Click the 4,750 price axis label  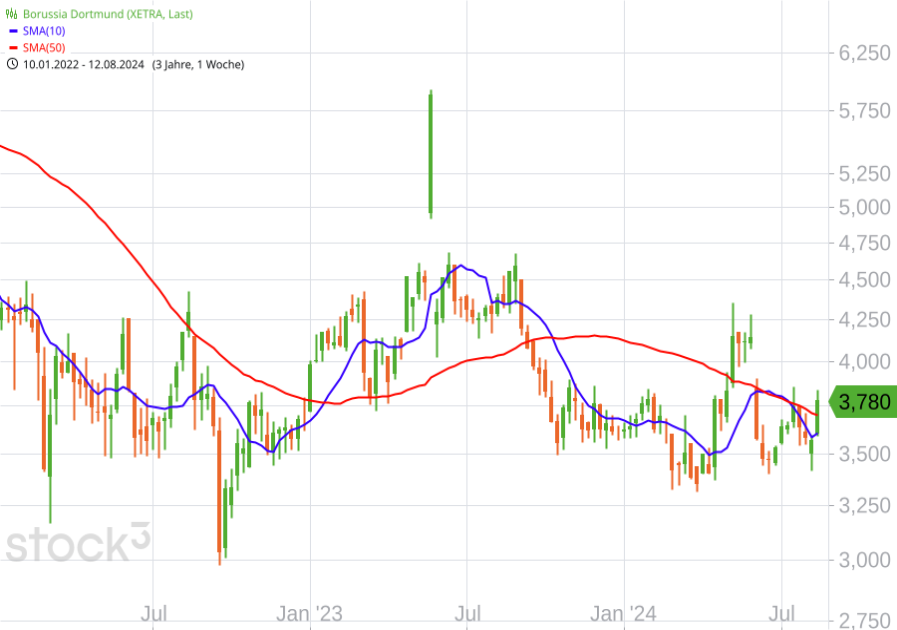point(864,243)
